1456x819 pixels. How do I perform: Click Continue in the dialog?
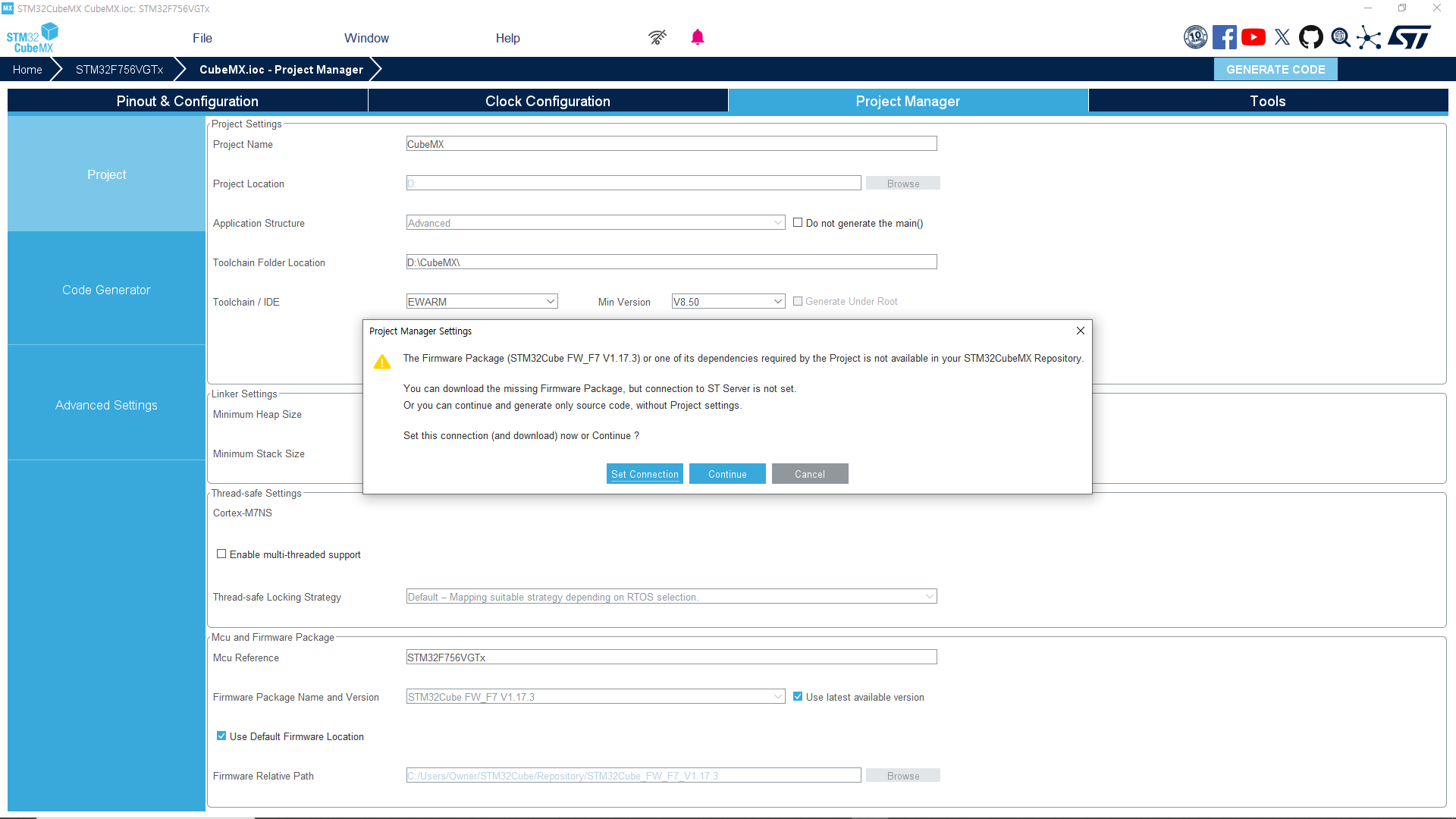726,473
